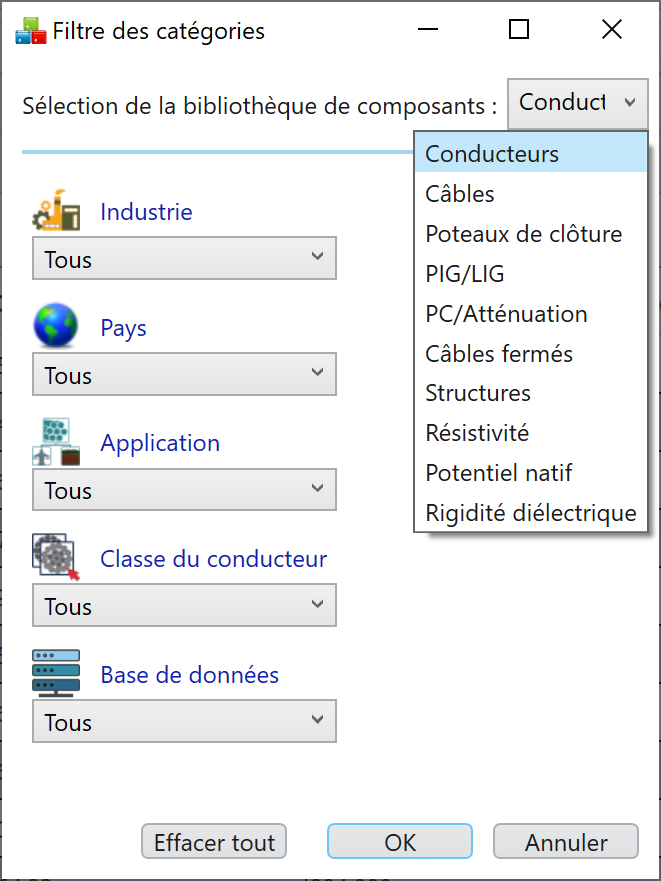Select Rigidité diélectrique option
The width and height of the screenshot is (661, 881).
tap(531, 512)
